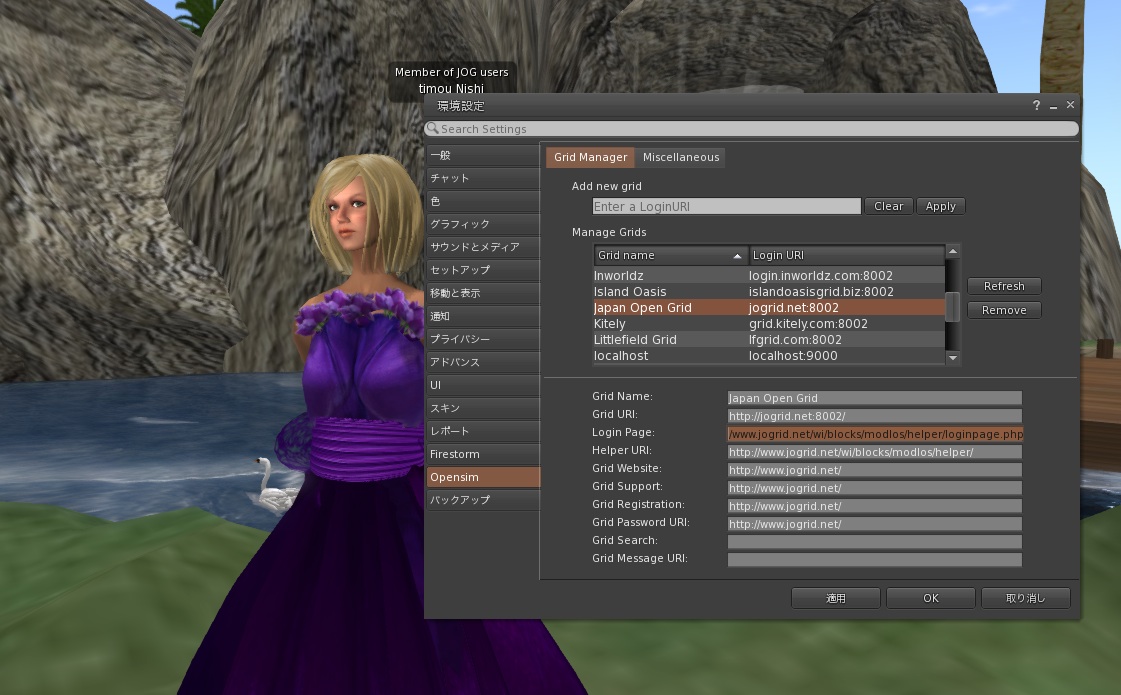Click the Grid Password URI field
Screen dimensions: 1121x695
point(874,524)
